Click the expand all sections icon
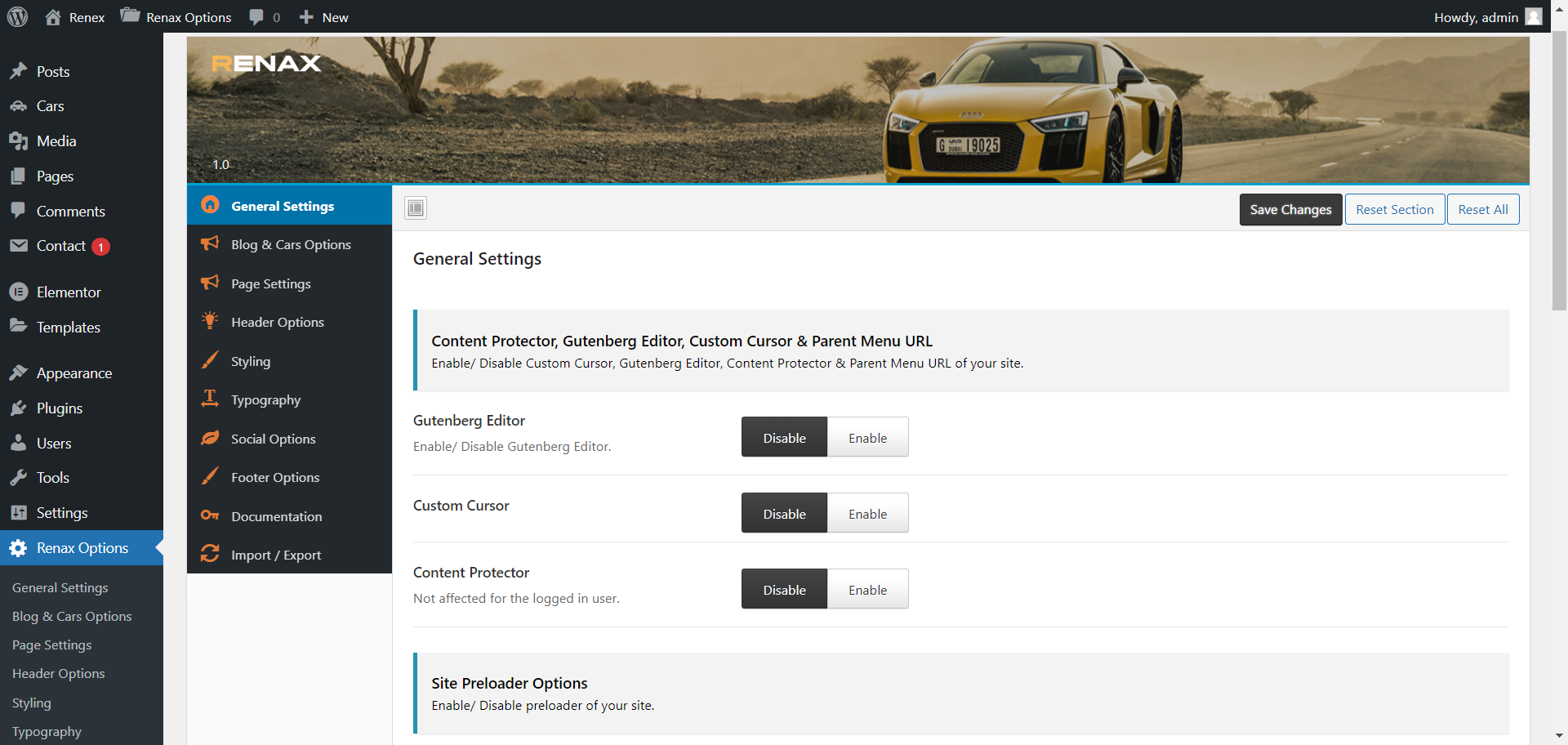Image resolution: width=1568 pixels, height=745 pixels. click(x=416, y=208)
